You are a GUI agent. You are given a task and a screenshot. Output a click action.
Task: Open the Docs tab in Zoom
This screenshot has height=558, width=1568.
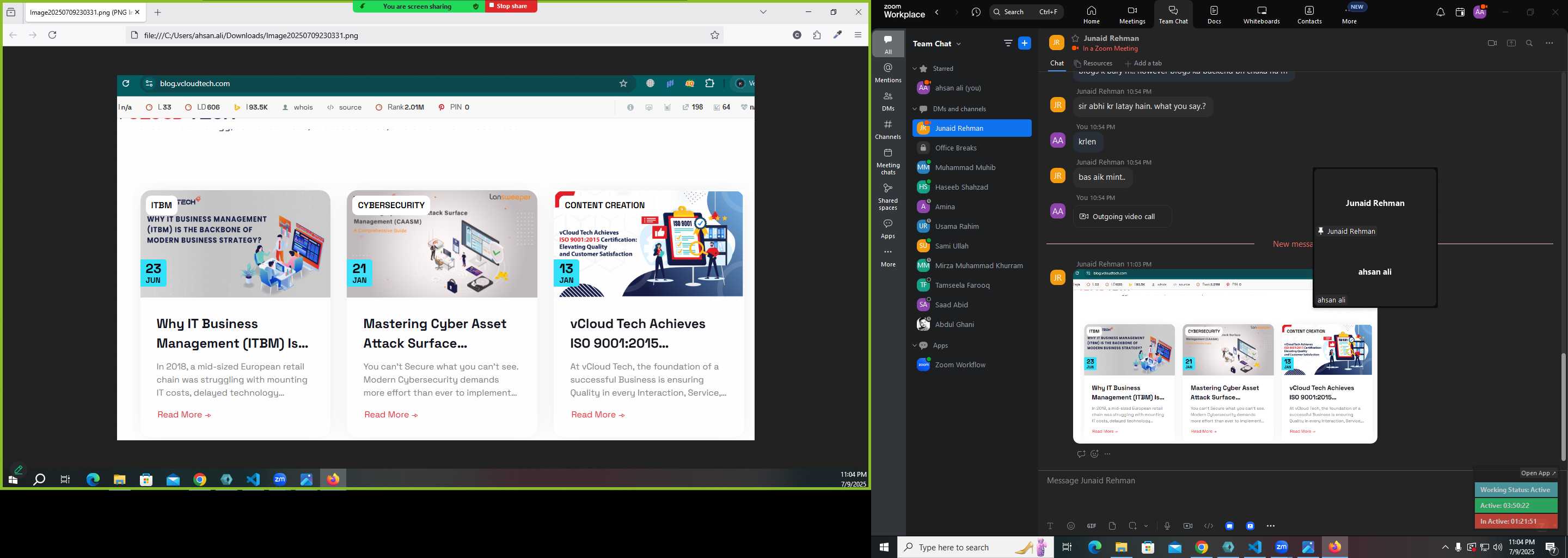(1214, 15)
